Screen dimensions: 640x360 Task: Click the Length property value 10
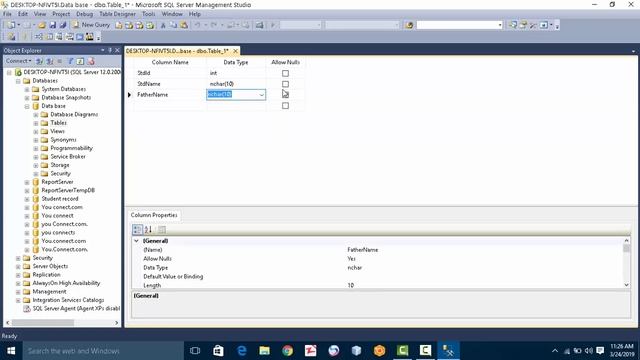pos(351,285)
